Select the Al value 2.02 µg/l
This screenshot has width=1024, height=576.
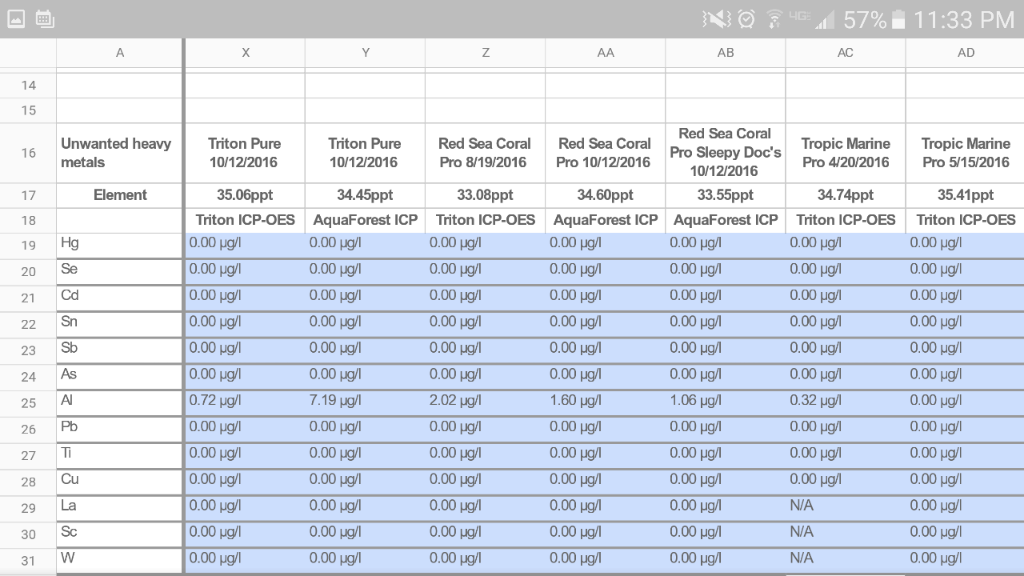point(485,401)
